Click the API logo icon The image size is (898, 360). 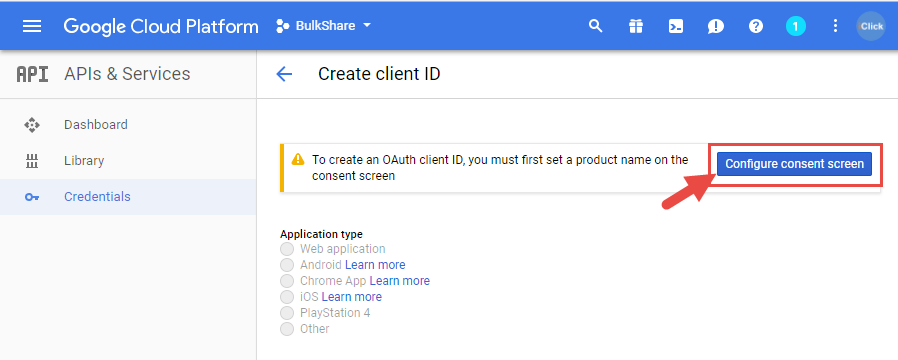pos(32,74)
